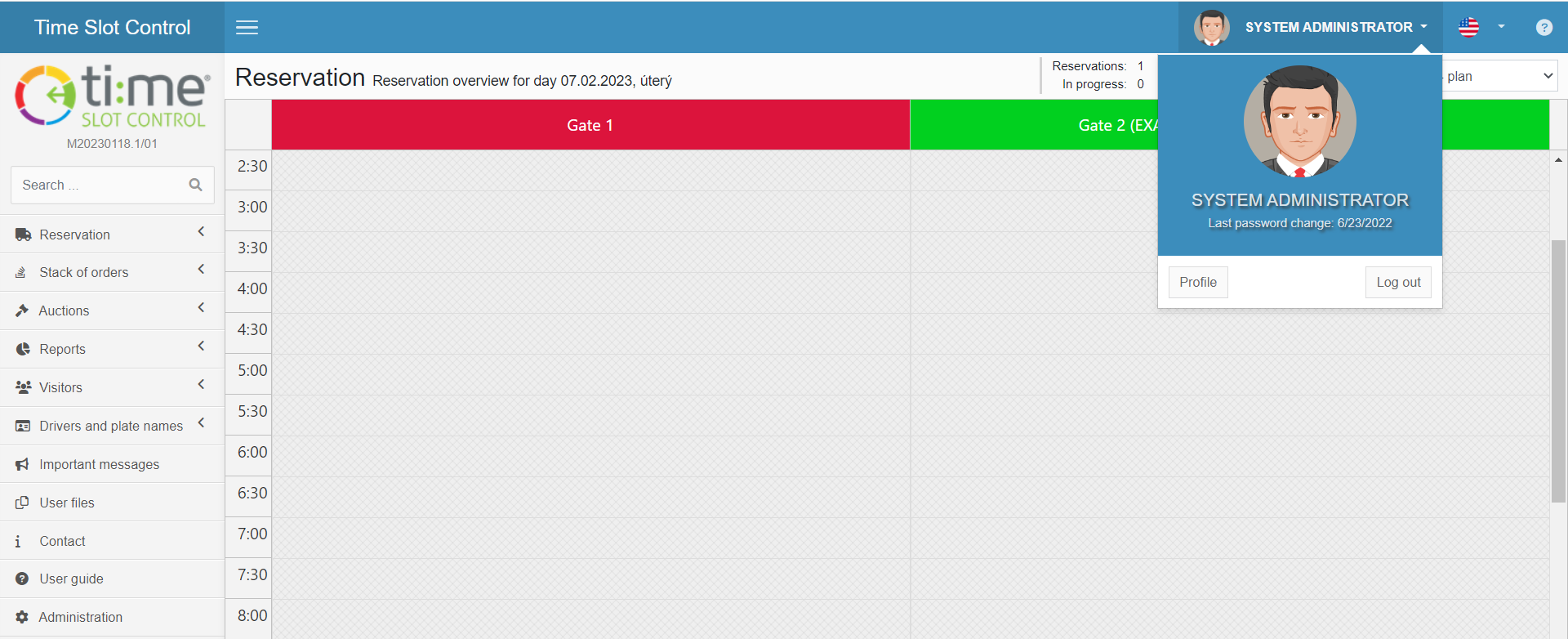Viewport: 1568px width, 639px height.
Task: Click the large profile avatar picture
Action: point(1299,121)
